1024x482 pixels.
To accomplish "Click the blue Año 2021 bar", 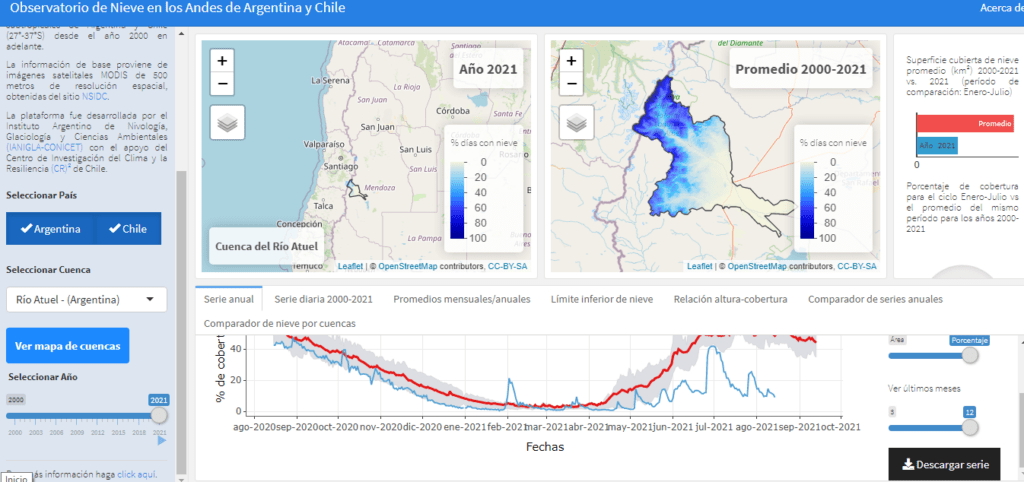I will point(936,146).
